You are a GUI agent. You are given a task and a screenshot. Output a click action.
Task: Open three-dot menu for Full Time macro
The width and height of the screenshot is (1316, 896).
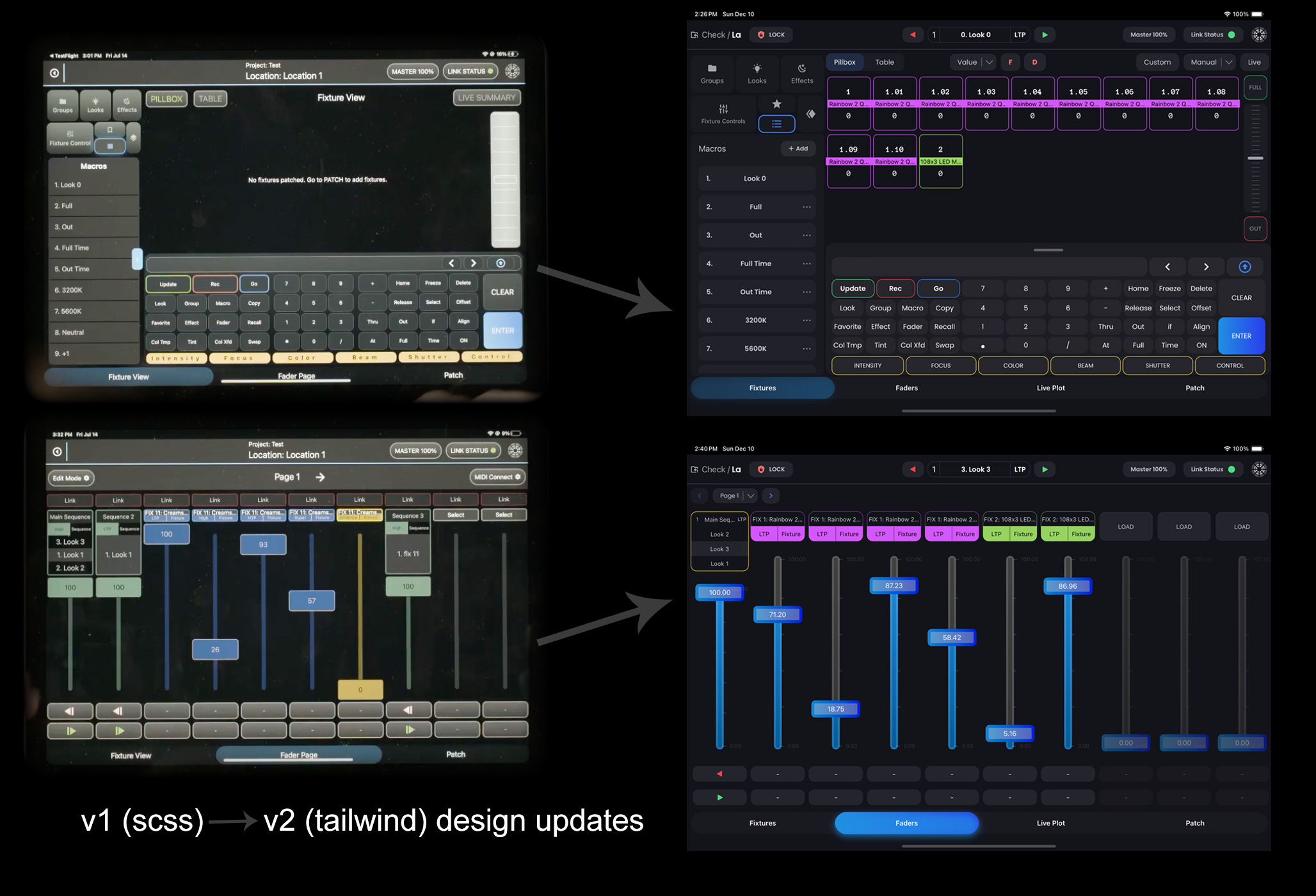click(806, 264)
